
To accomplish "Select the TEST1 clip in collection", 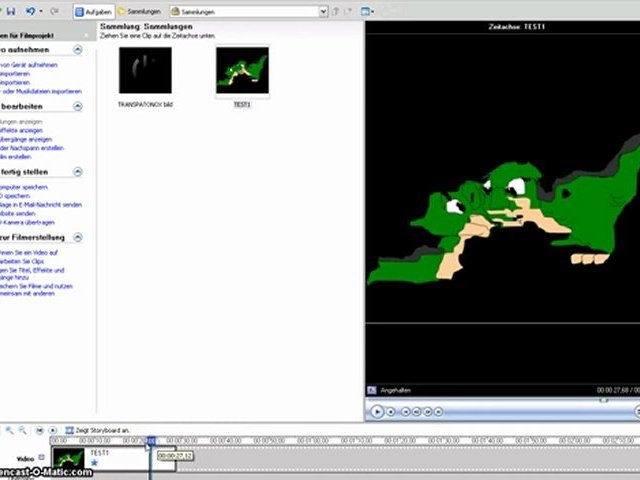I will [242, 72].
